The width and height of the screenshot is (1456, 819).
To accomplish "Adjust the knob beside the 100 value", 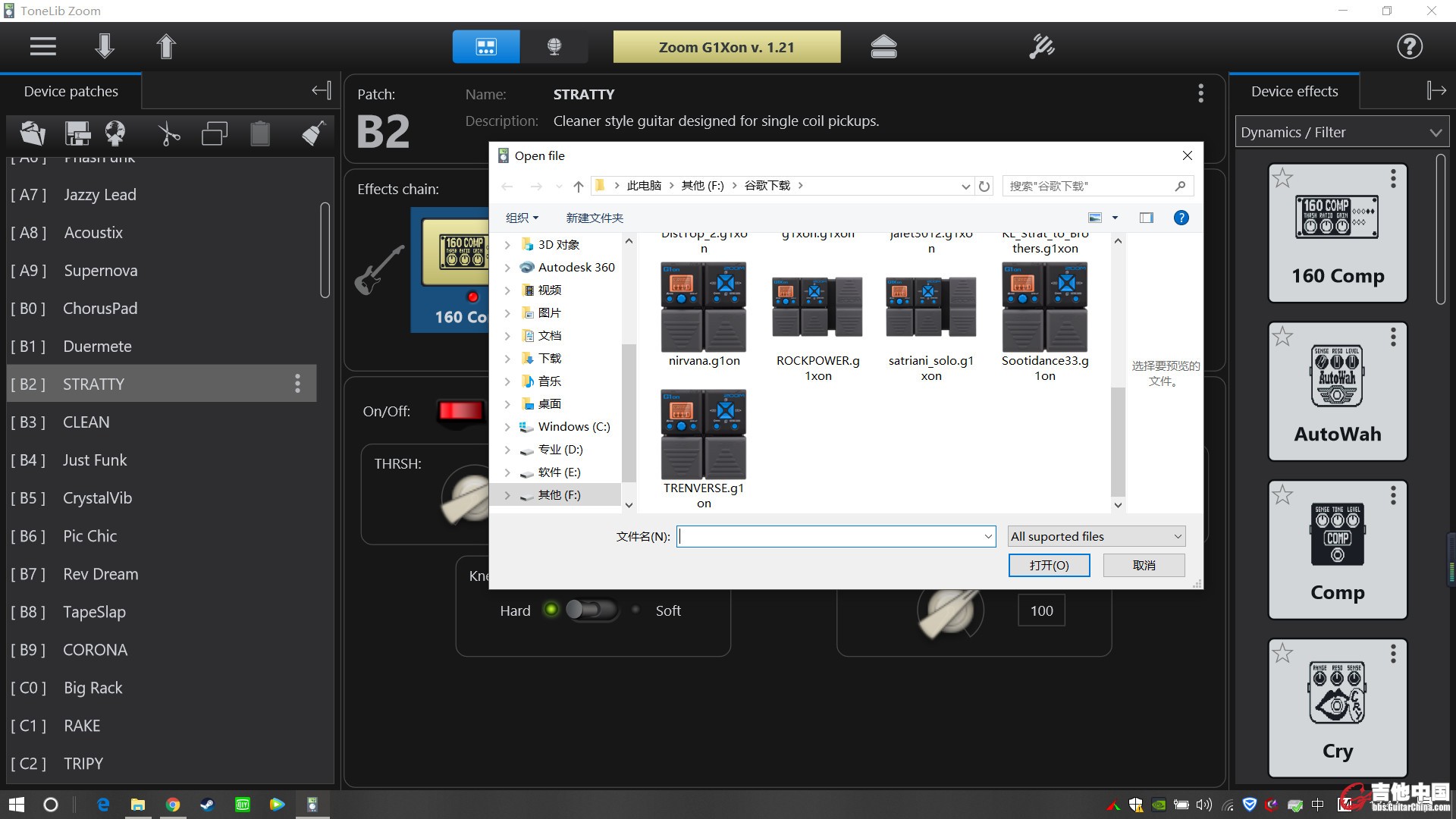I will click(x=949, y=611).
